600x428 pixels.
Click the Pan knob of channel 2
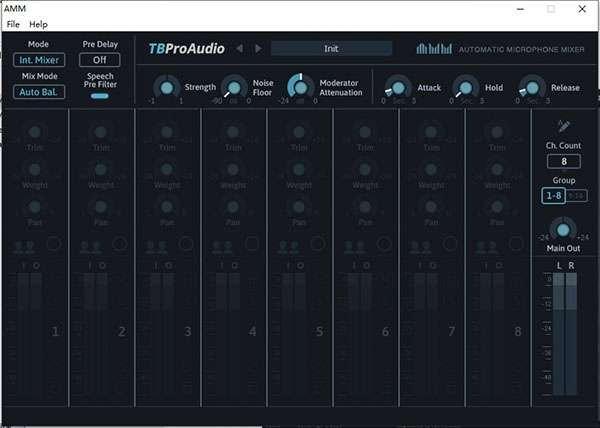click(101, 207)
